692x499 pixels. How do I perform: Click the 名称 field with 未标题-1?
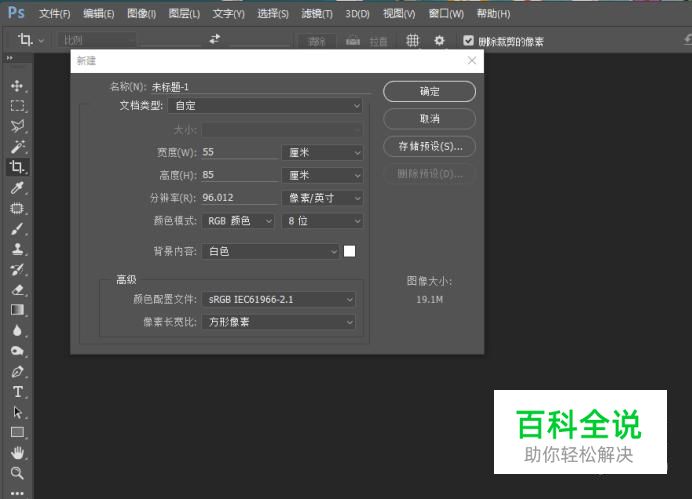pos(260,87)
